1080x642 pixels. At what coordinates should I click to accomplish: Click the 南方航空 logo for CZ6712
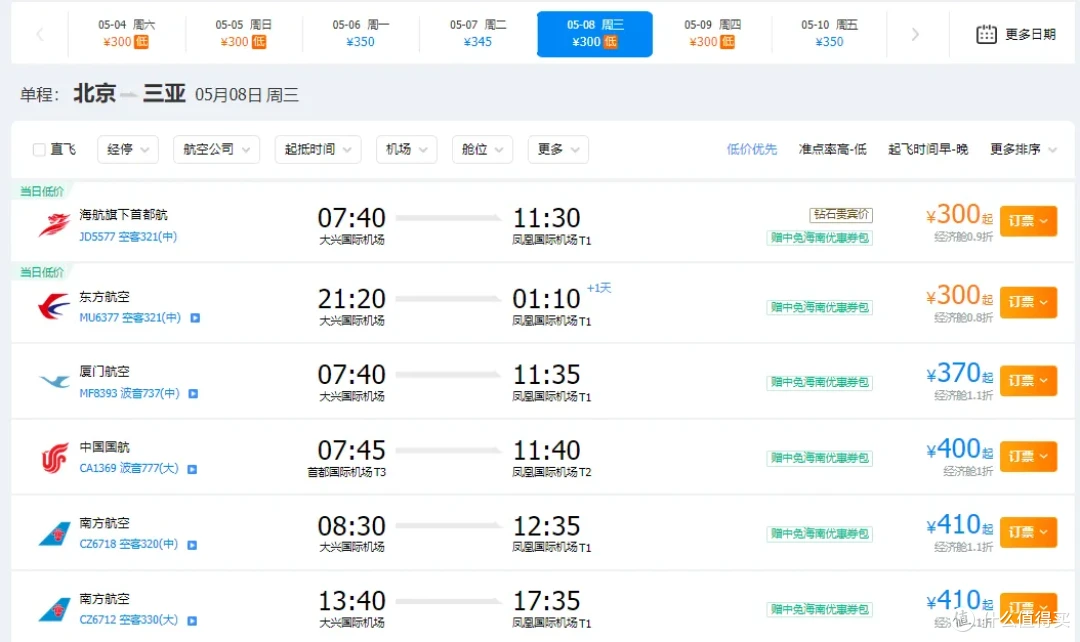(x=54, y=609)
